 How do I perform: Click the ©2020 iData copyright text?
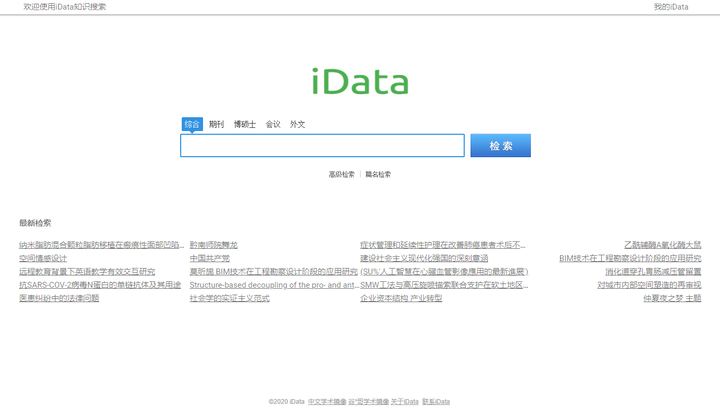(287, 402)
